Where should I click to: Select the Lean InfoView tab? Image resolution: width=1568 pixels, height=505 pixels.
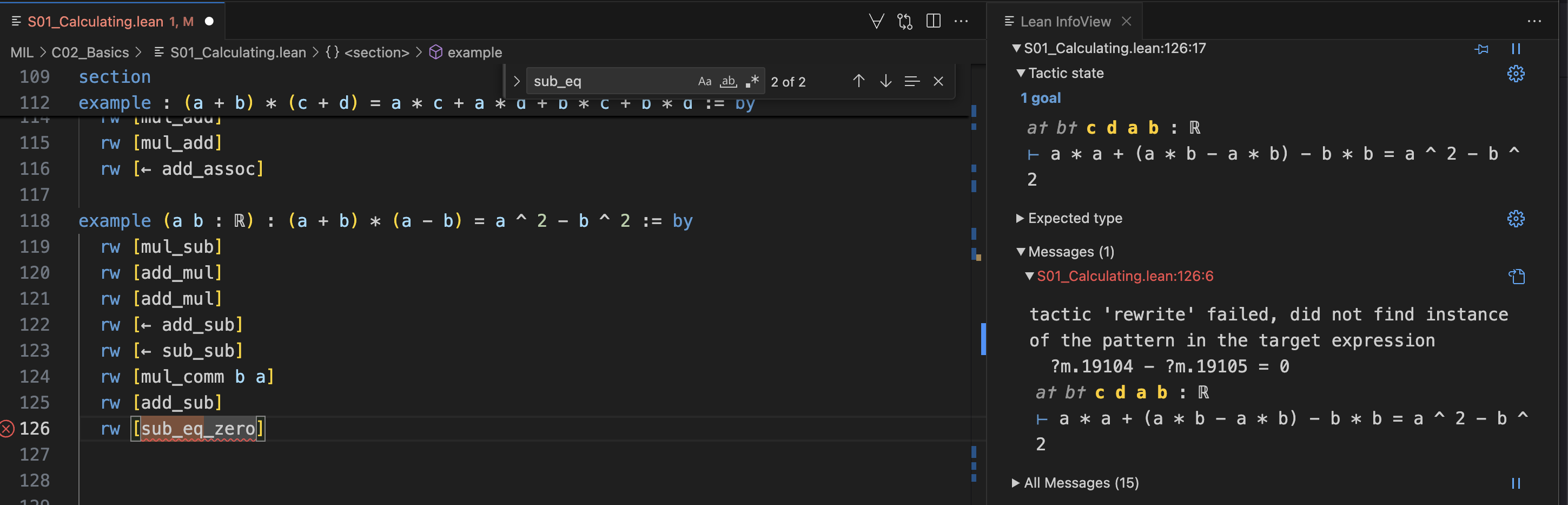1065,21
